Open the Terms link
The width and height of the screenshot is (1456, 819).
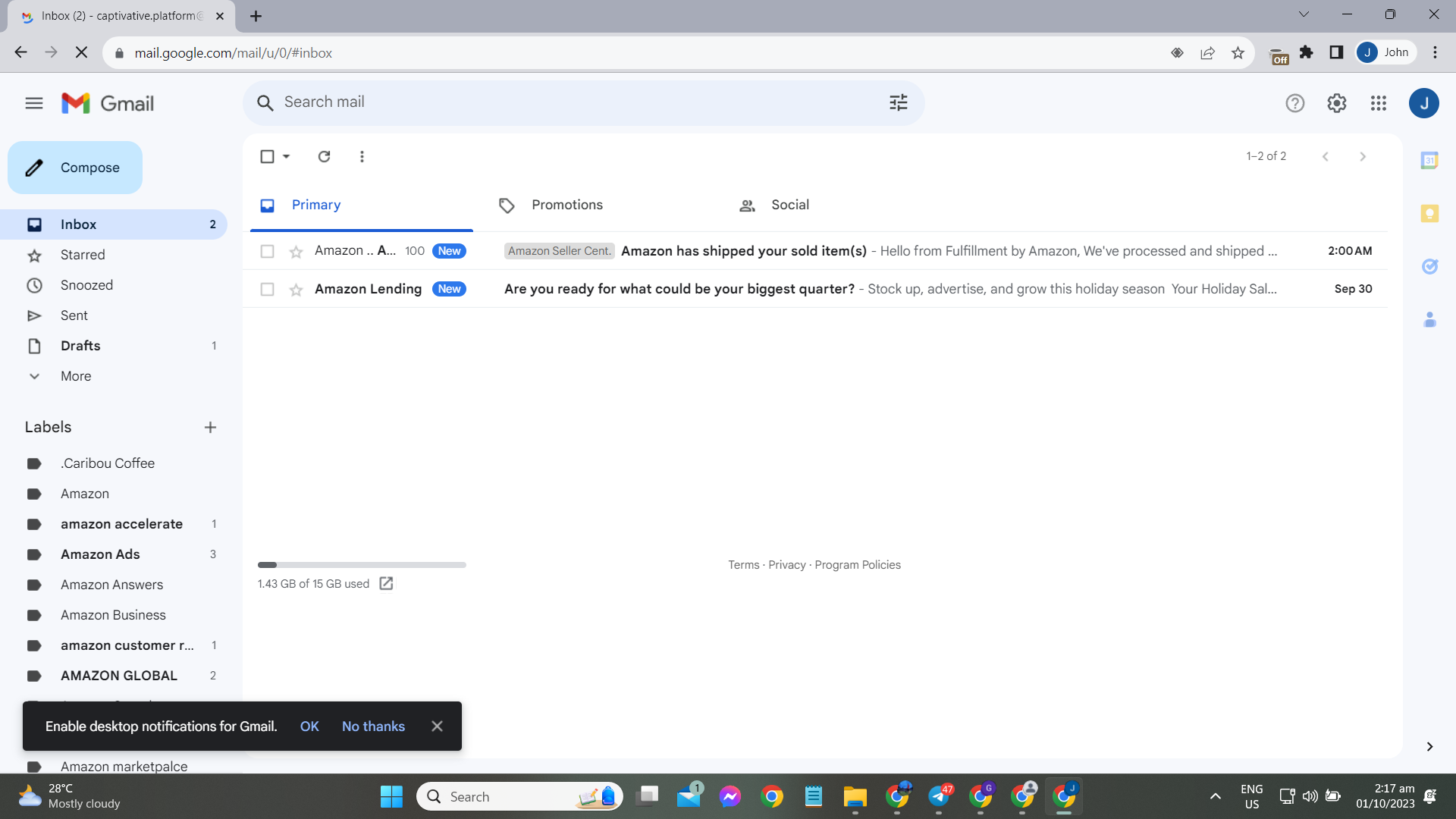coord(743,565)
